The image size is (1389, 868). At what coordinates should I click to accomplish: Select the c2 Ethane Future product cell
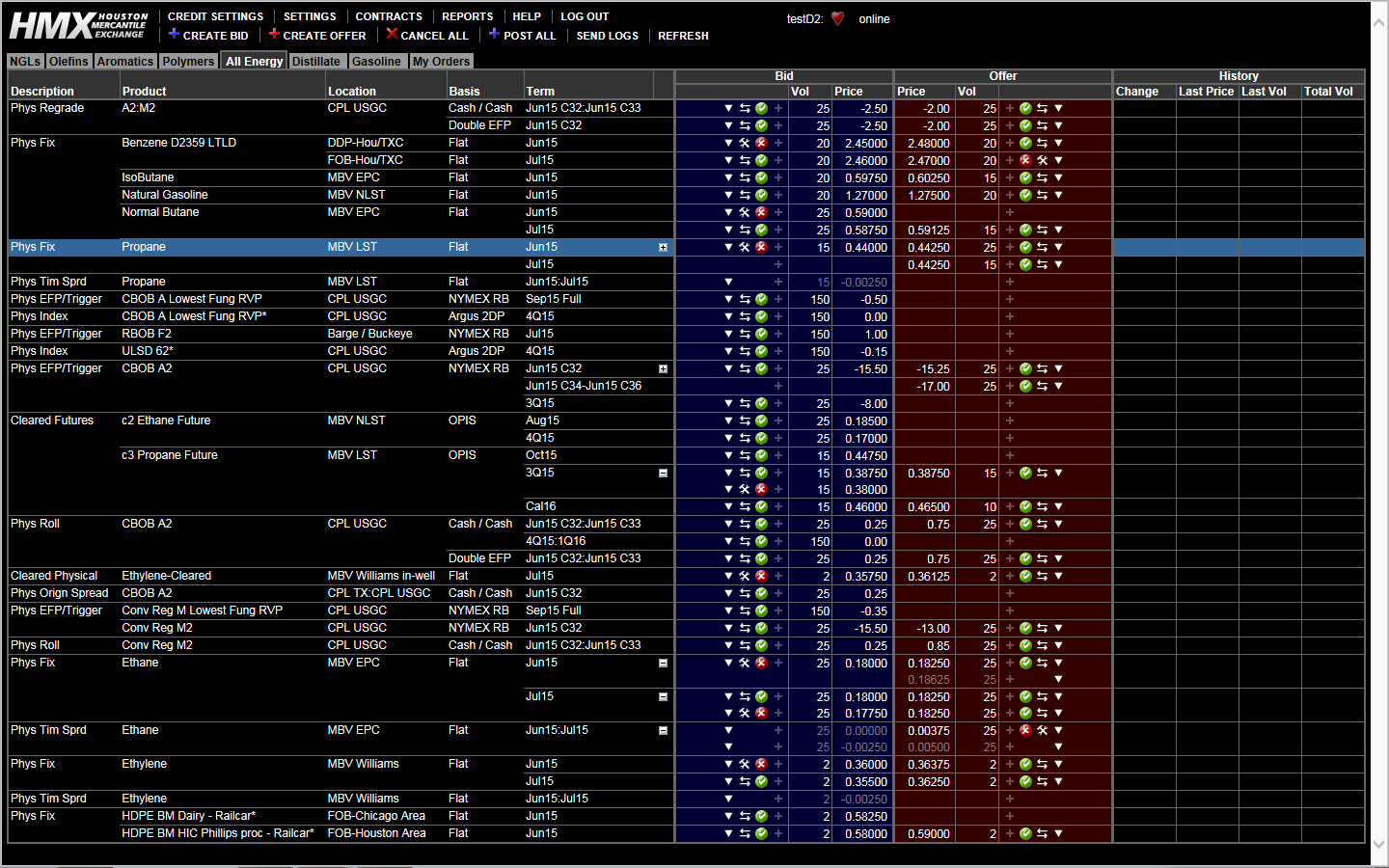coord(166,420)
